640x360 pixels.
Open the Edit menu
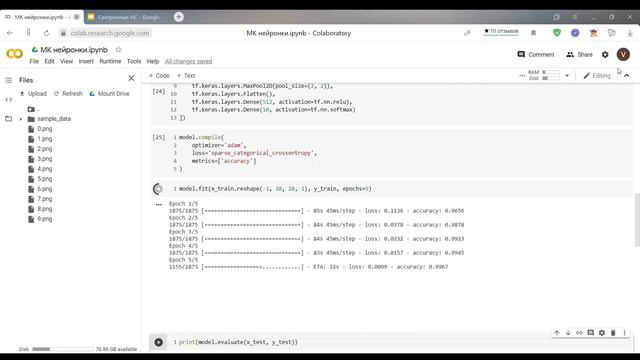pyautogui.click(x=49, y=61)
